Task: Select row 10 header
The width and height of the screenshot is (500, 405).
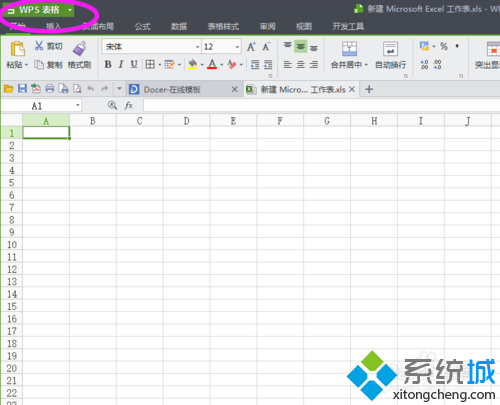Action: click(x=12, y=244)
